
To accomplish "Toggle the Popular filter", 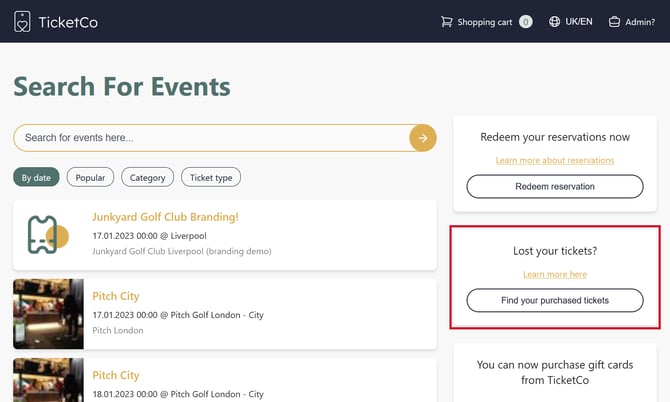I will (x=90, y=178).
